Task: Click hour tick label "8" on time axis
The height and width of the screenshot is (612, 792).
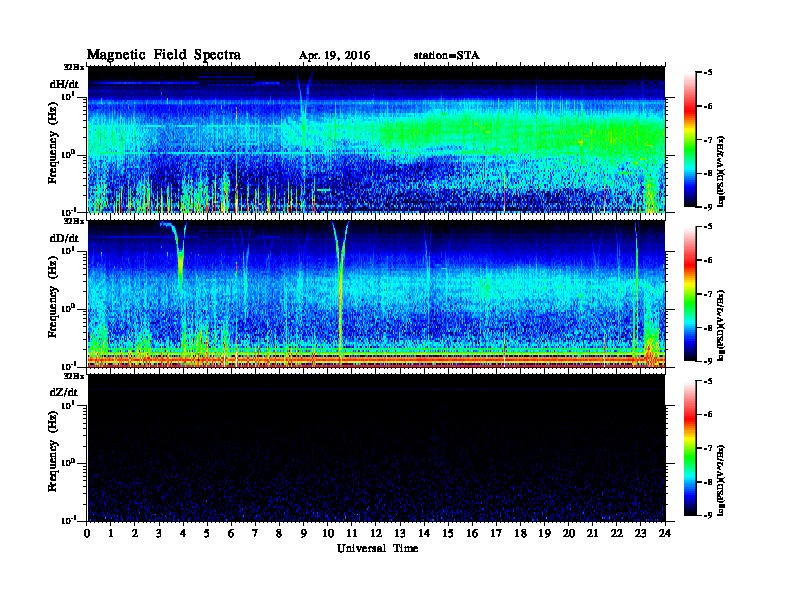Action: click(279, 533)
